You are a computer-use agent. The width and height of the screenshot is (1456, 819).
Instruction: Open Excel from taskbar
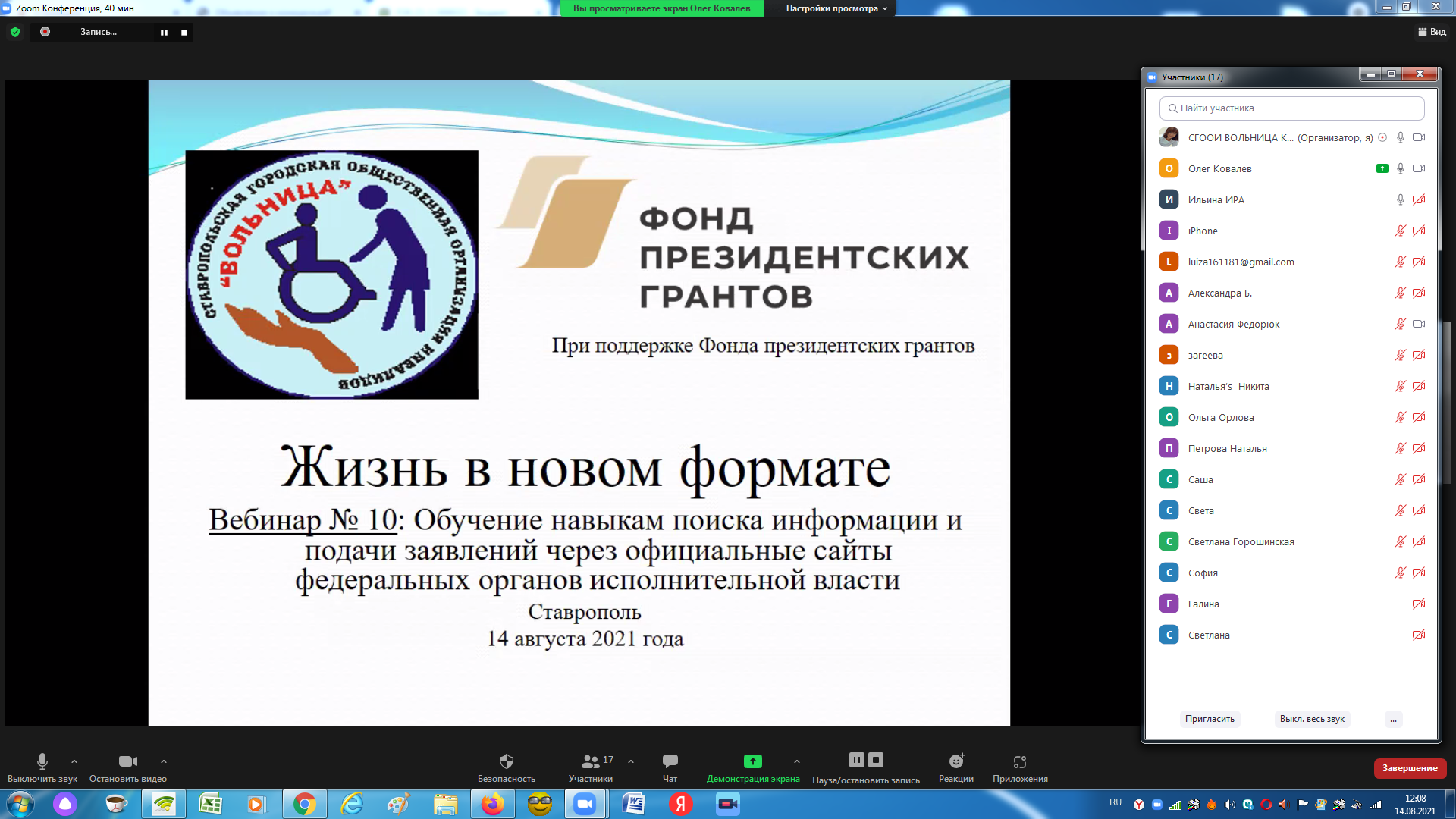tap(210, 804)
